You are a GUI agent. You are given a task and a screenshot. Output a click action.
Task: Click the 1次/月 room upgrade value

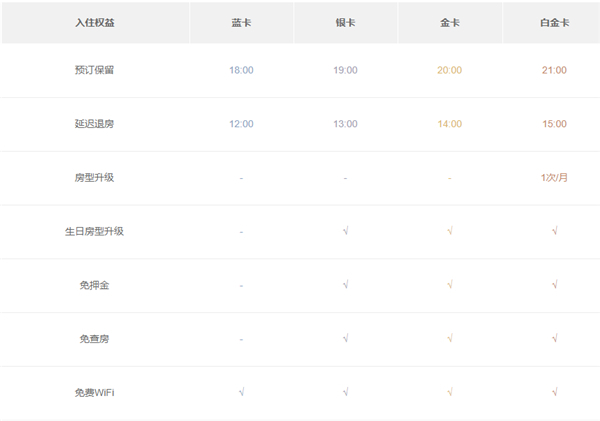[x=553, y=178]
